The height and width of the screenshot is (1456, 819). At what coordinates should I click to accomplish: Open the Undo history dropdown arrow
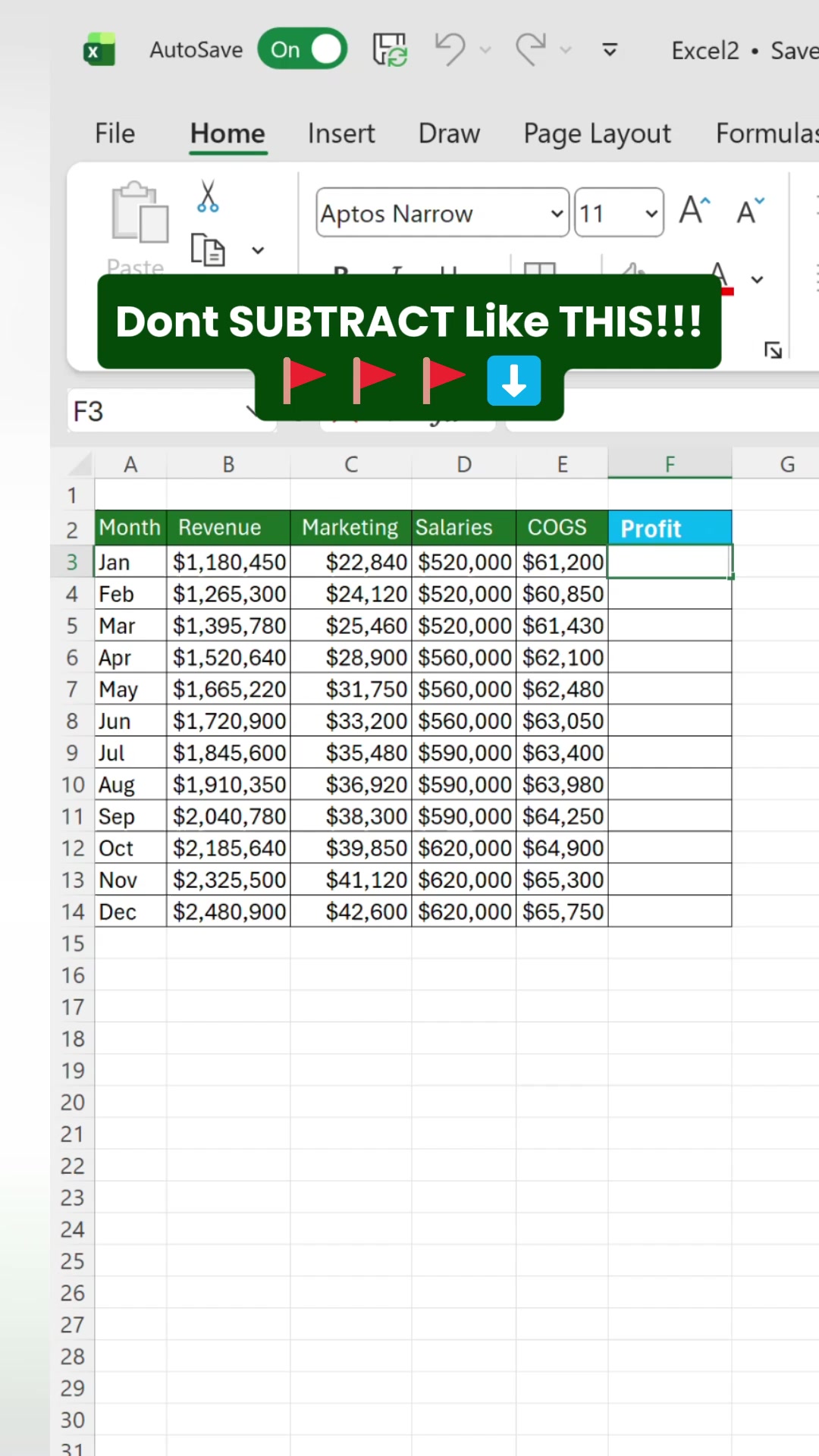(x=486, y=51)
